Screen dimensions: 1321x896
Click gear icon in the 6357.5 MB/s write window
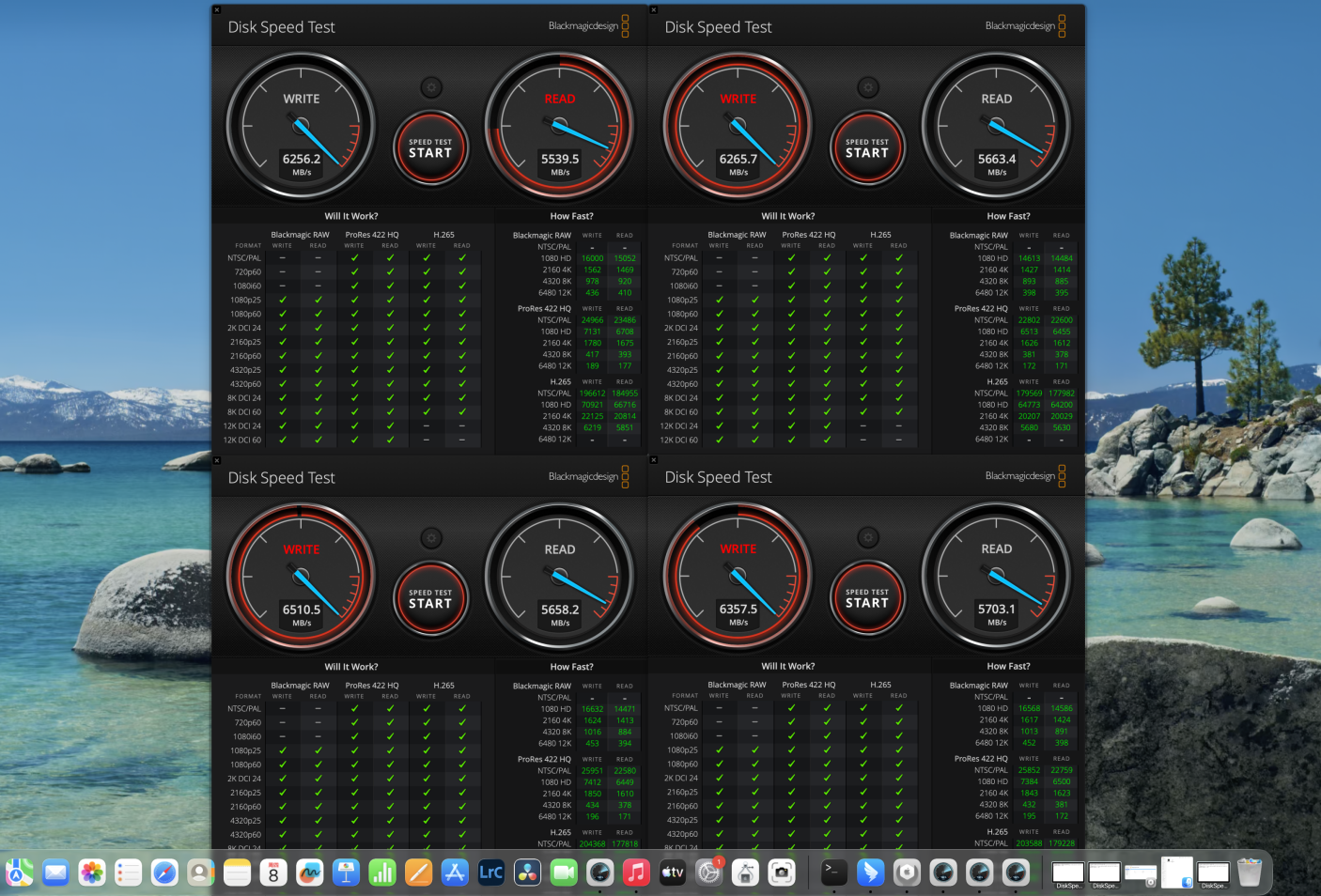[868, 537]
